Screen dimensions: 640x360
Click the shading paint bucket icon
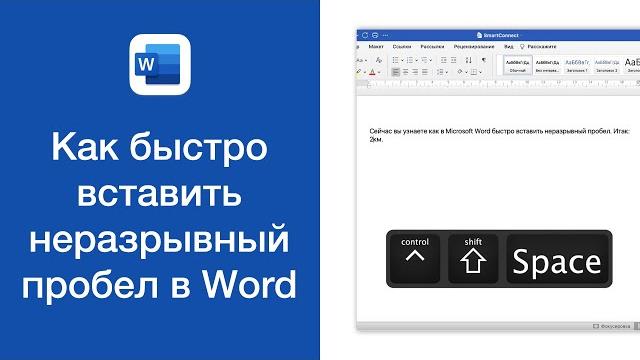pyautogui.click(x=460, y=71)
